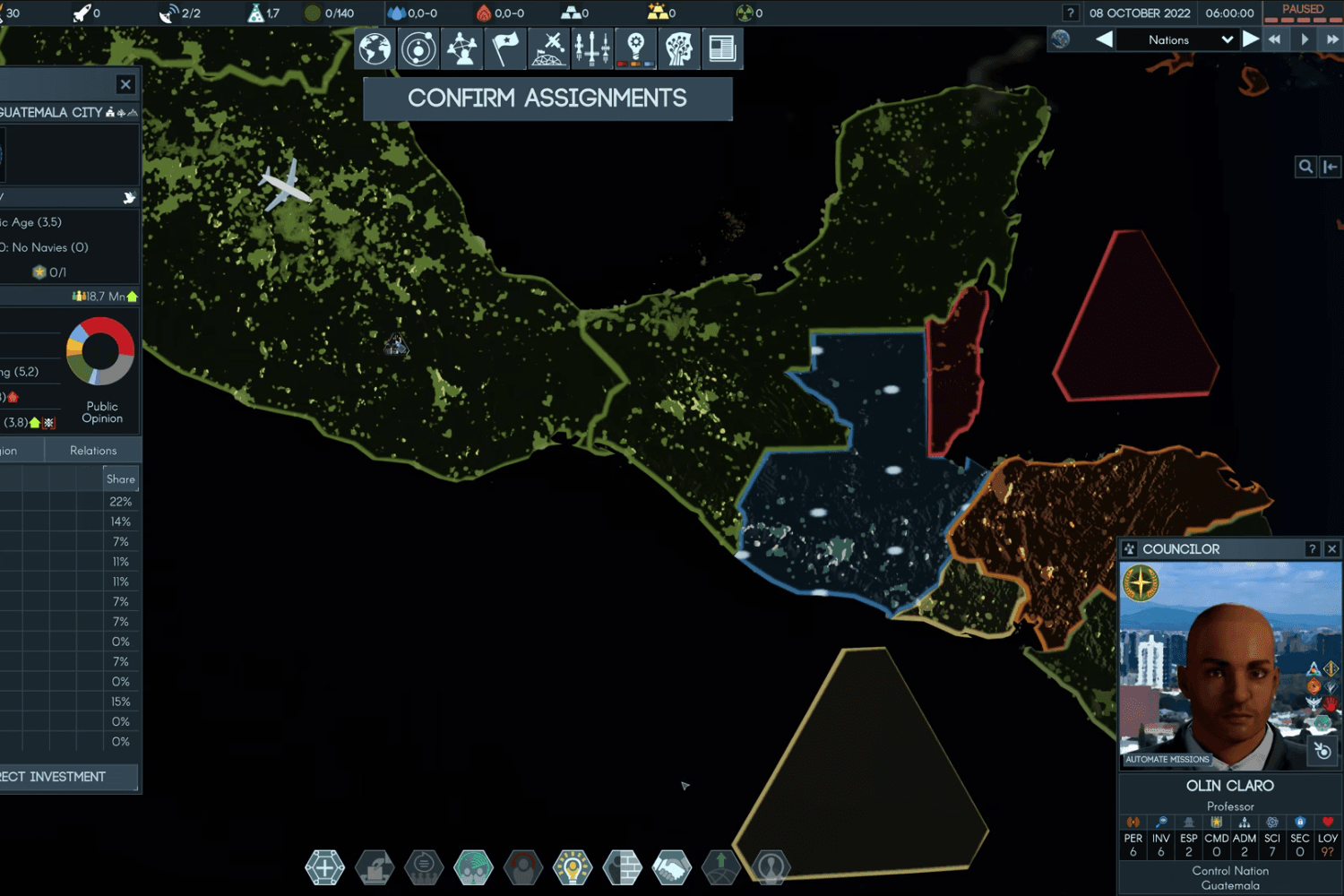Open the Fleets management icon
This screenshot has height=896, width=1344.
point(591,48)
